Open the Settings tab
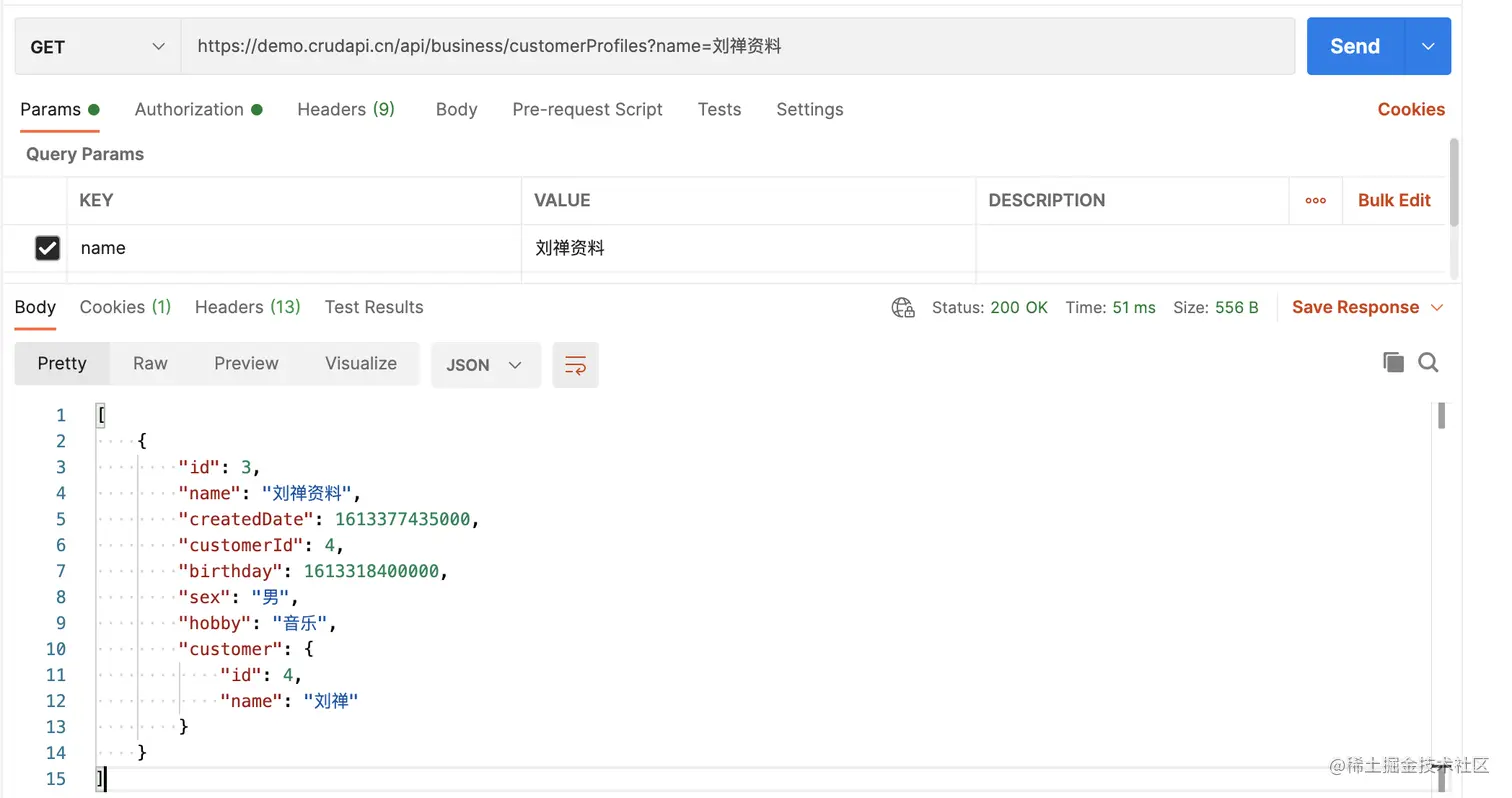 tap(809, 109)
